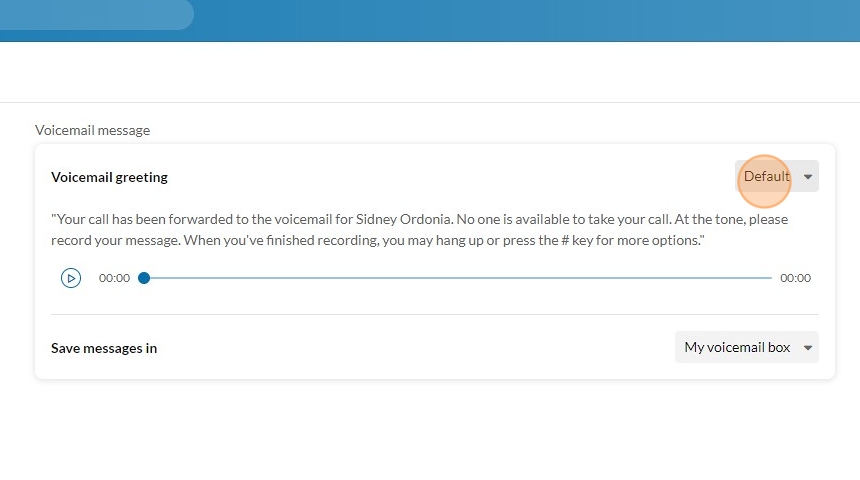This screenshot has width=860, height=480.
Task: Click the arrow beside Default
Action: 808,177
